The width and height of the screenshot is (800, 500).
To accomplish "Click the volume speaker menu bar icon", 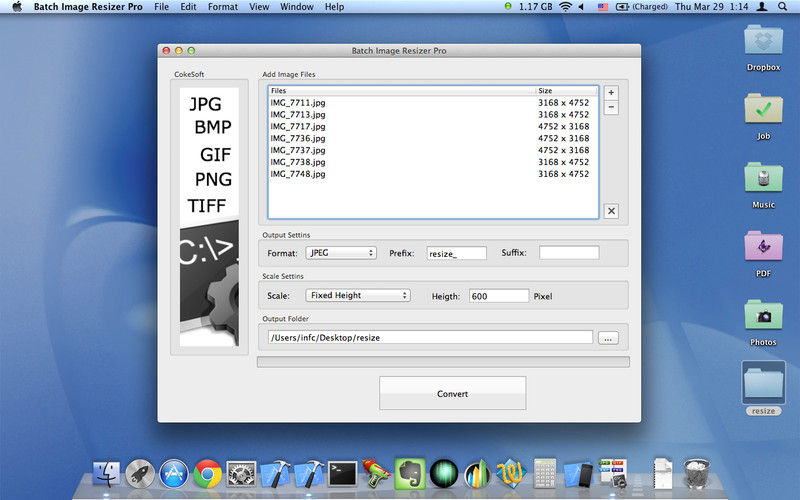I will 581,7.
